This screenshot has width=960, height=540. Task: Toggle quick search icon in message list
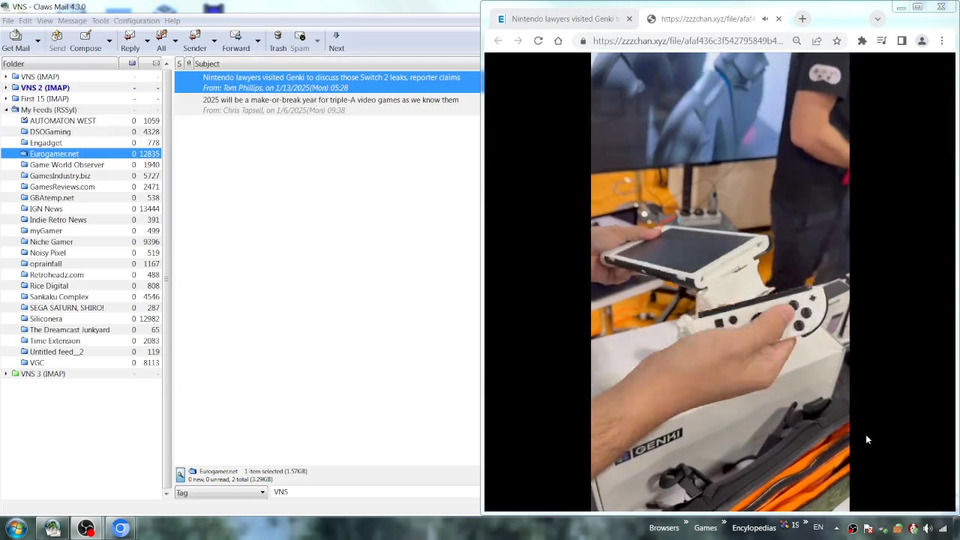pos(180,475)
